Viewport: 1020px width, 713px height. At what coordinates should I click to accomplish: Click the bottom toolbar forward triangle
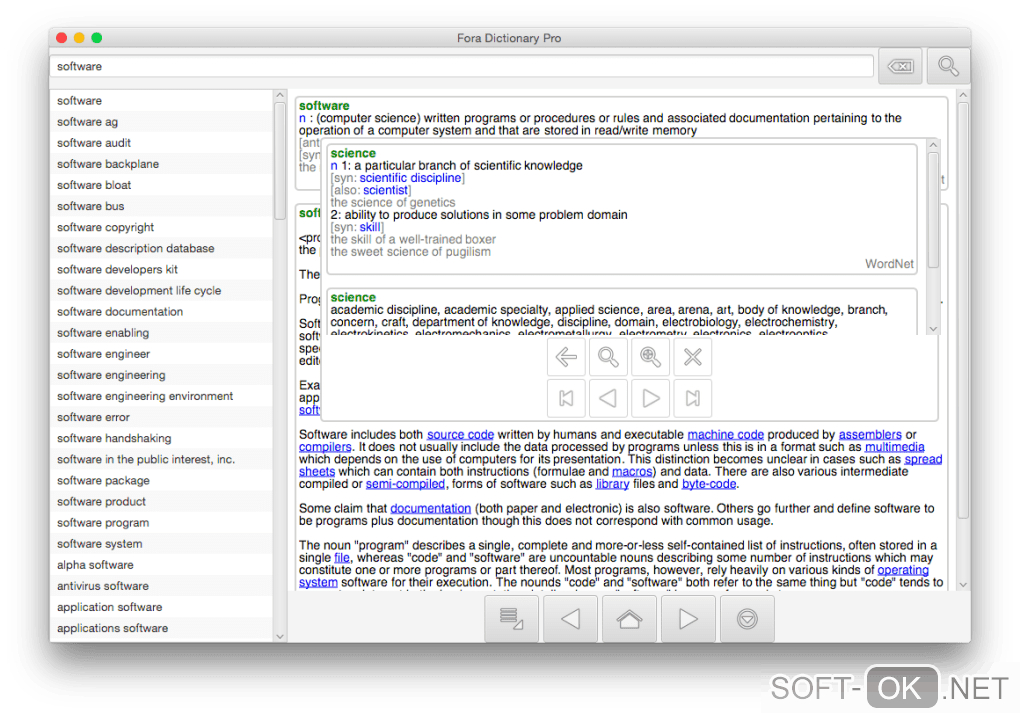point(688,619)
